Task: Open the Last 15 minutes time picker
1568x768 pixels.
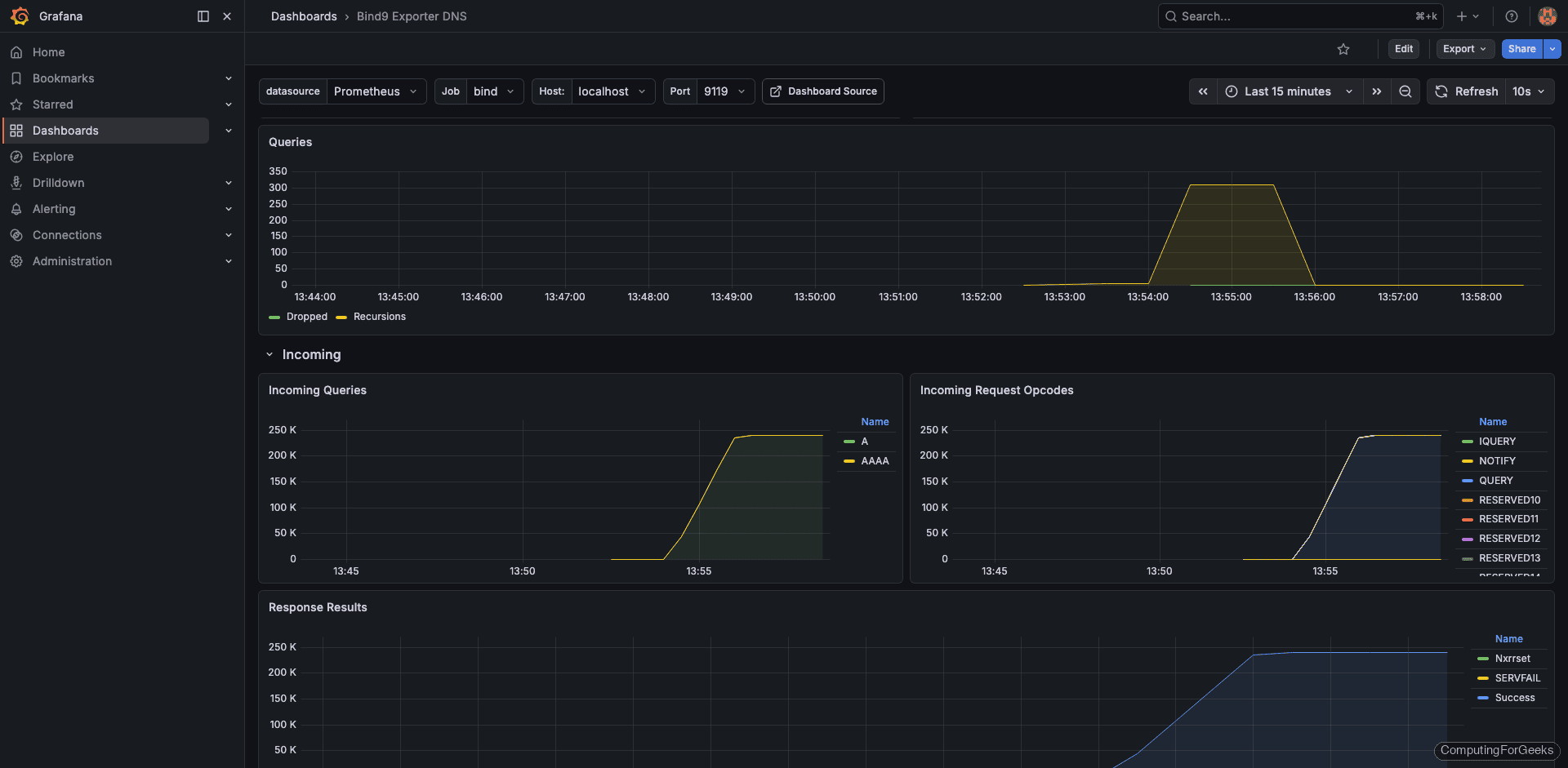Action: pos(1287,91)
